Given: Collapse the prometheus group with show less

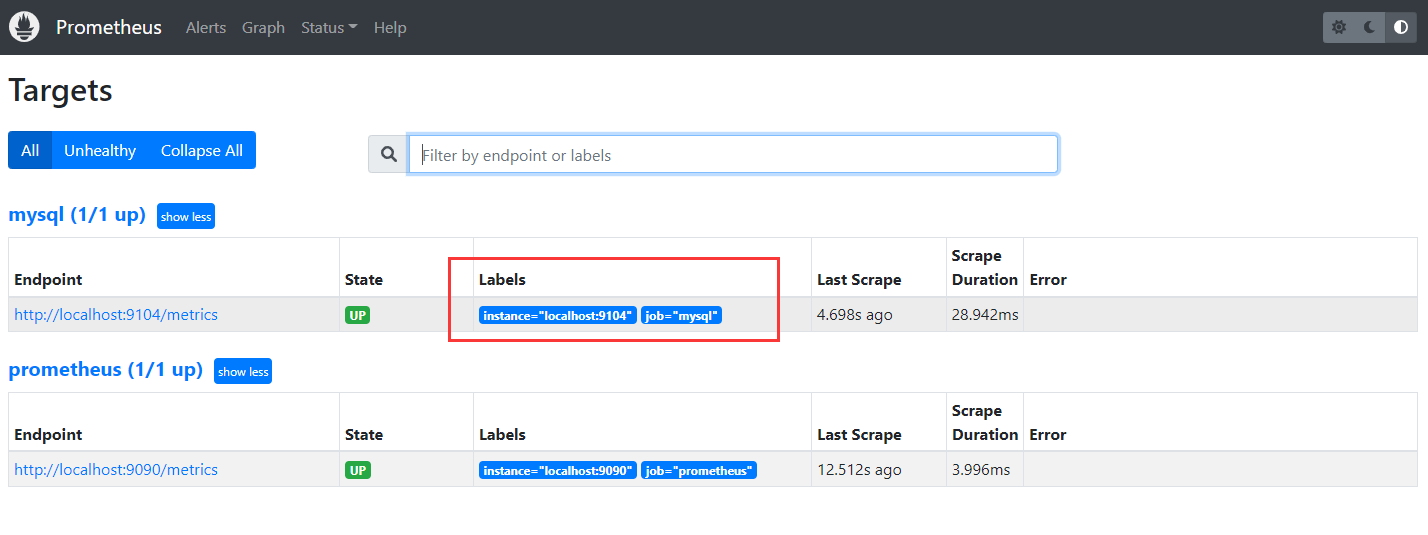Looking at the screenshot, I should click(243, 371).
